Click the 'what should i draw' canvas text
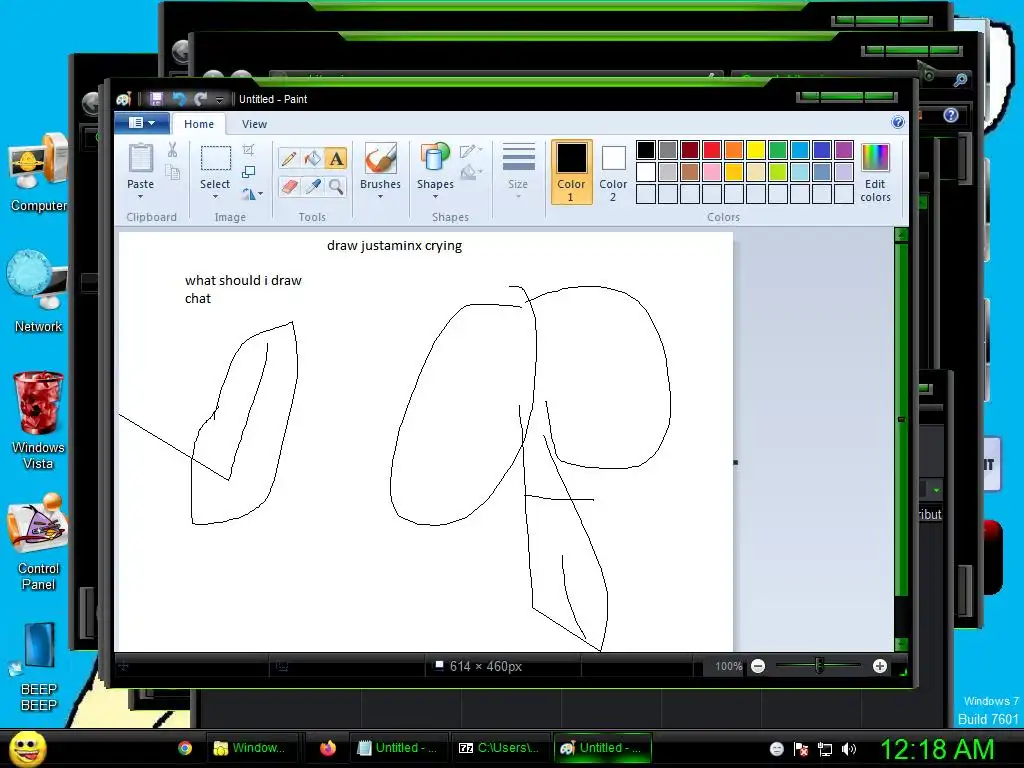Viewport: 1024px width, 768px height. [x=243, y=280]
